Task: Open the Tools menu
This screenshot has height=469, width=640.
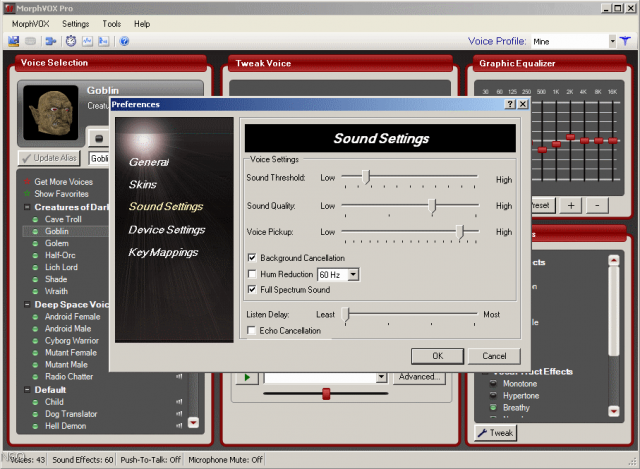Action: coord(111,24)
